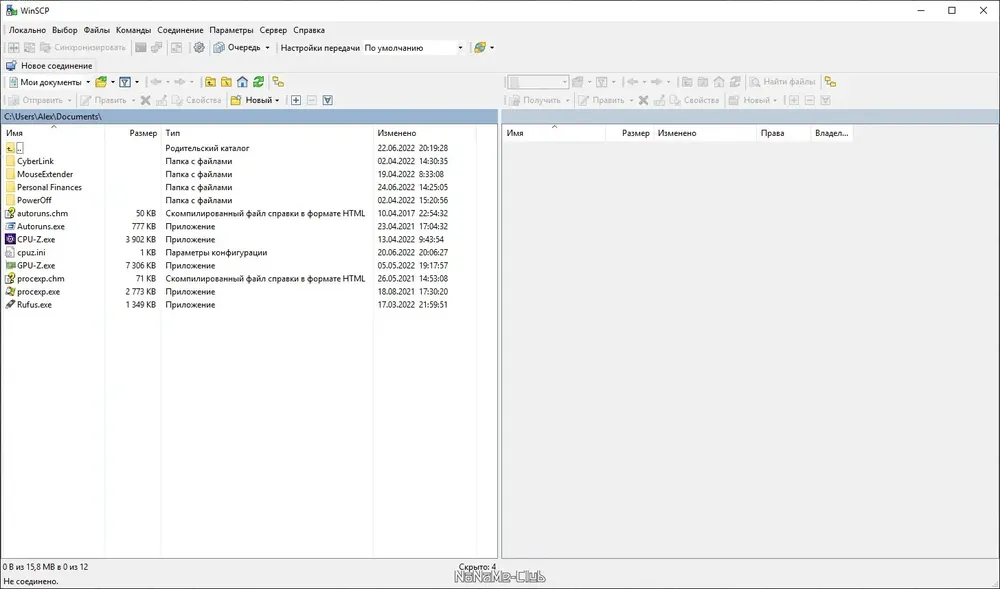This screenshot has height=589, width=1000.
Task: Open the Файлы menu
Action: tap(97, 30)
